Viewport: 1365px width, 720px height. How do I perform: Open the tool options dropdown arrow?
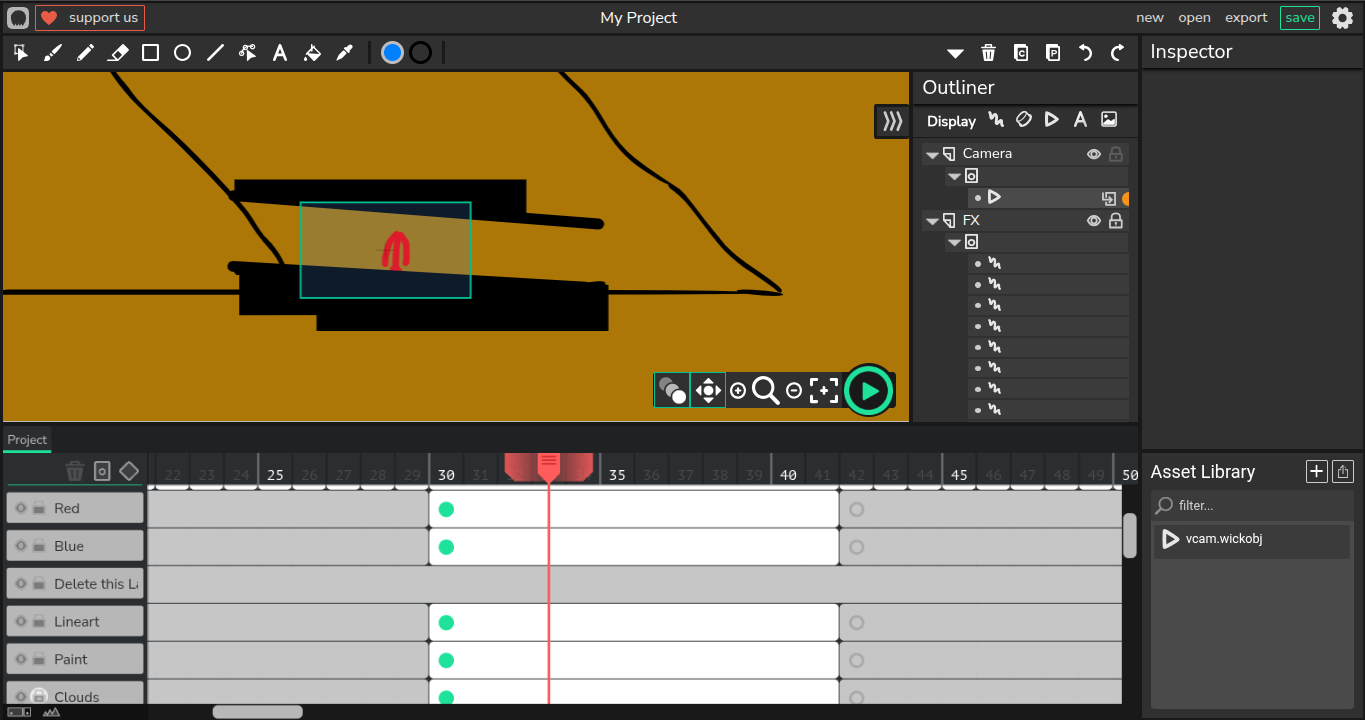click(x=955, y=53)
